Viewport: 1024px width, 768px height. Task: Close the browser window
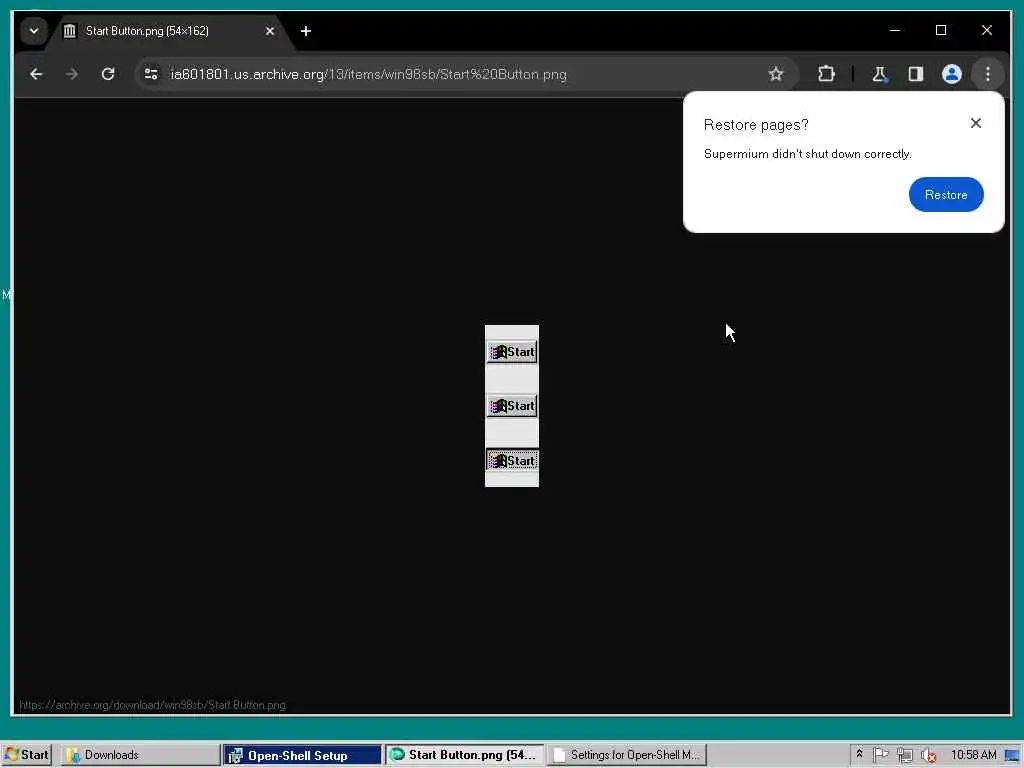[987, 30]
